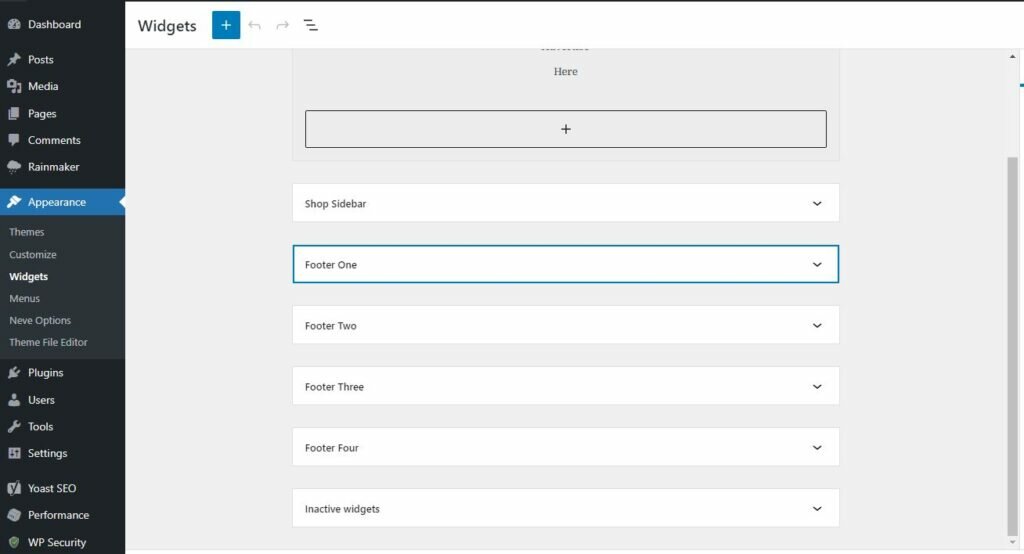Open the Themes submenu item

point(27,232)
